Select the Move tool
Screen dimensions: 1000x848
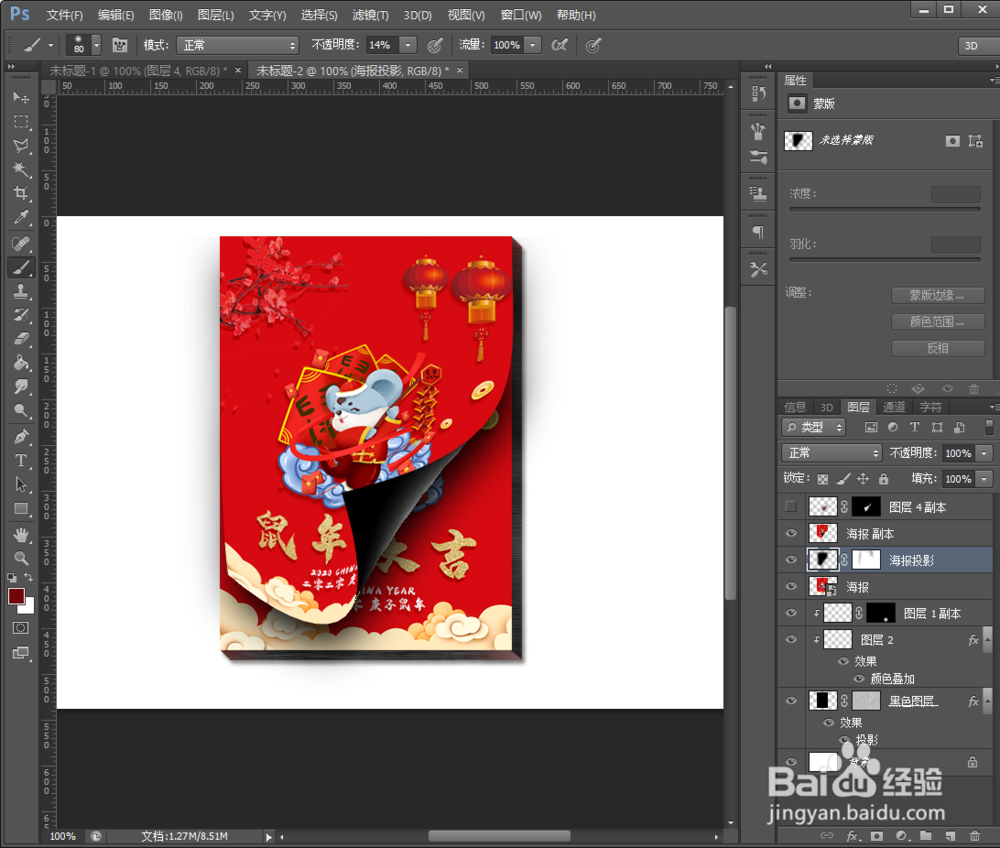(x=21, y=98)
